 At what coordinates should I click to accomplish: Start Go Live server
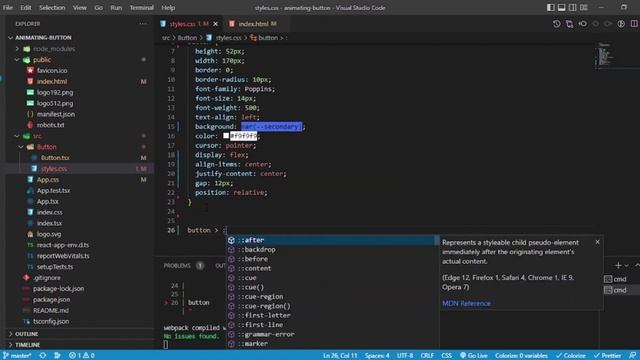(x=474, y=356)
